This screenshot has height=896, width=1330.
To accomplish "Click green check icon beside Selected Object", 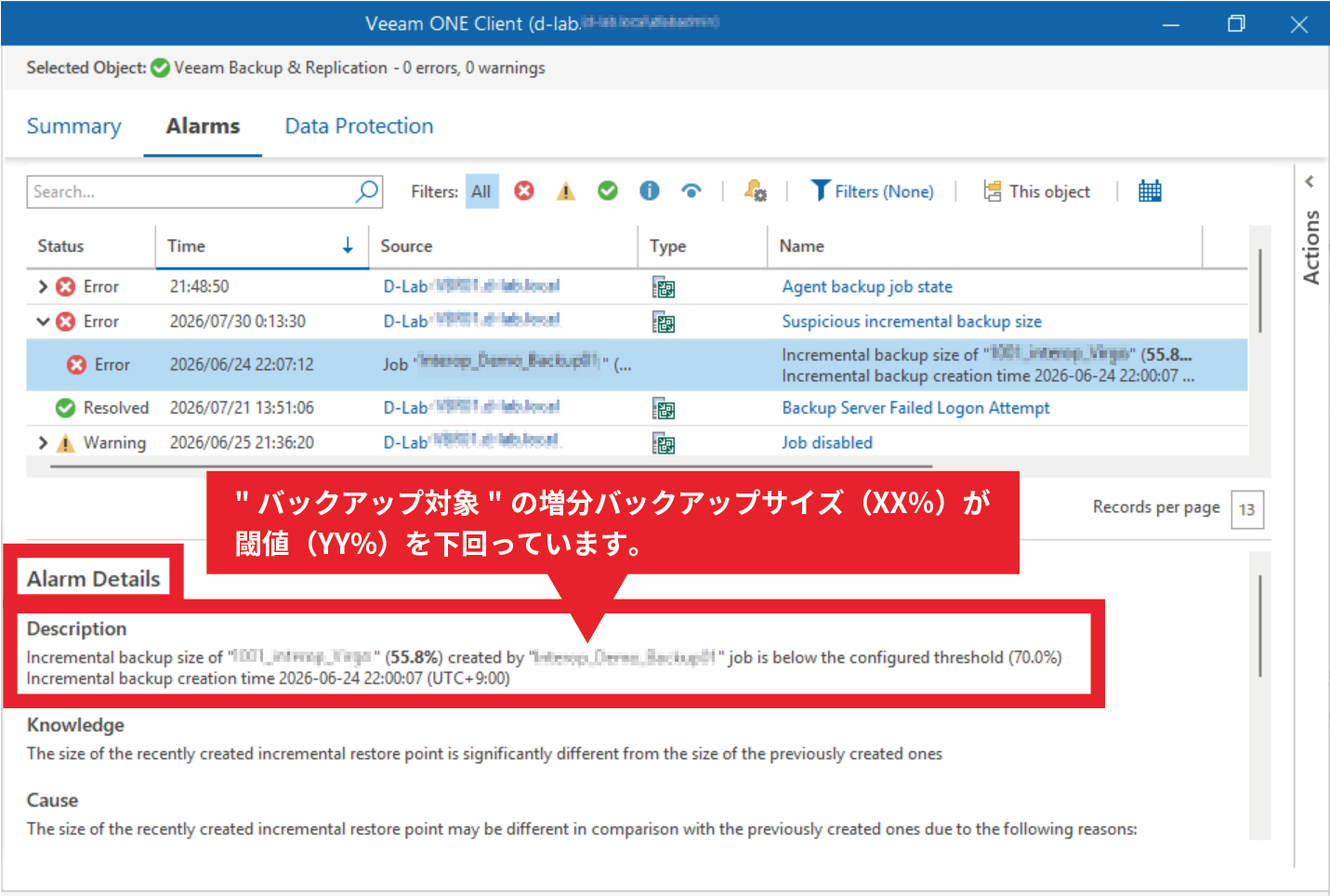I will click(x=160, y=68).
